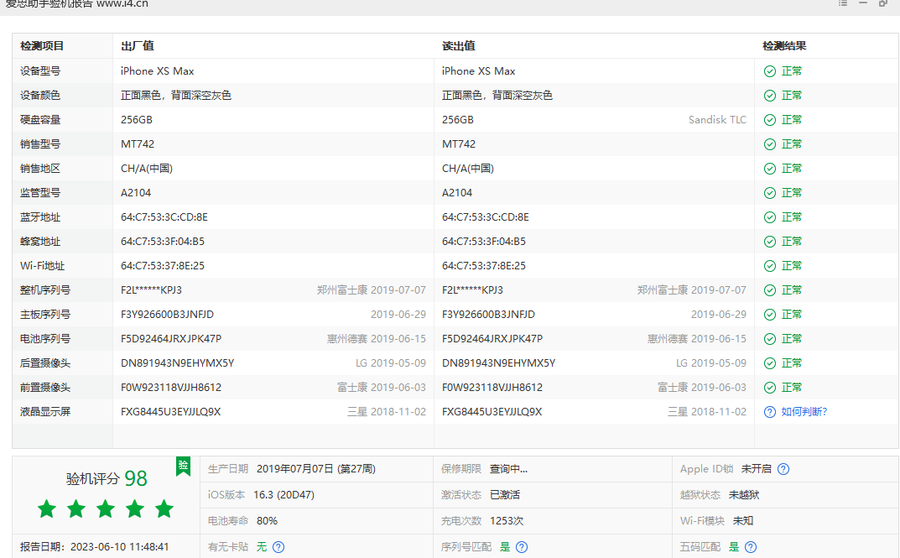
Task: Click the 充电次数 value 1253次
Action: [506, 521]
